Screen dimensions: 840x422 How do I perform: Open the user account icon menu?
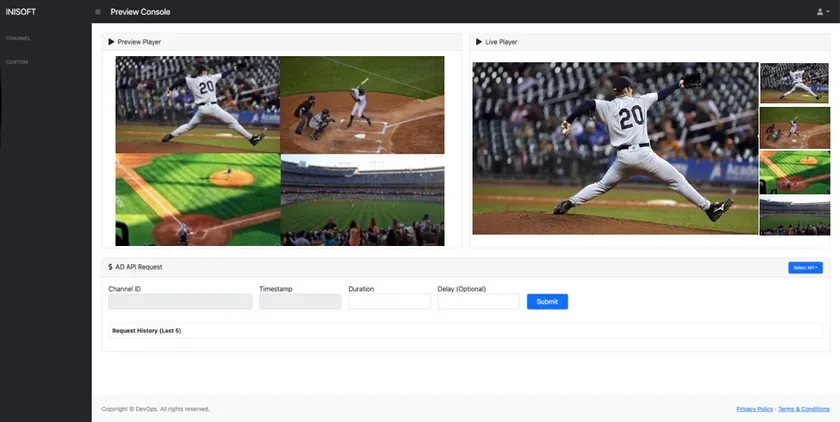click(x=823, y=12)
